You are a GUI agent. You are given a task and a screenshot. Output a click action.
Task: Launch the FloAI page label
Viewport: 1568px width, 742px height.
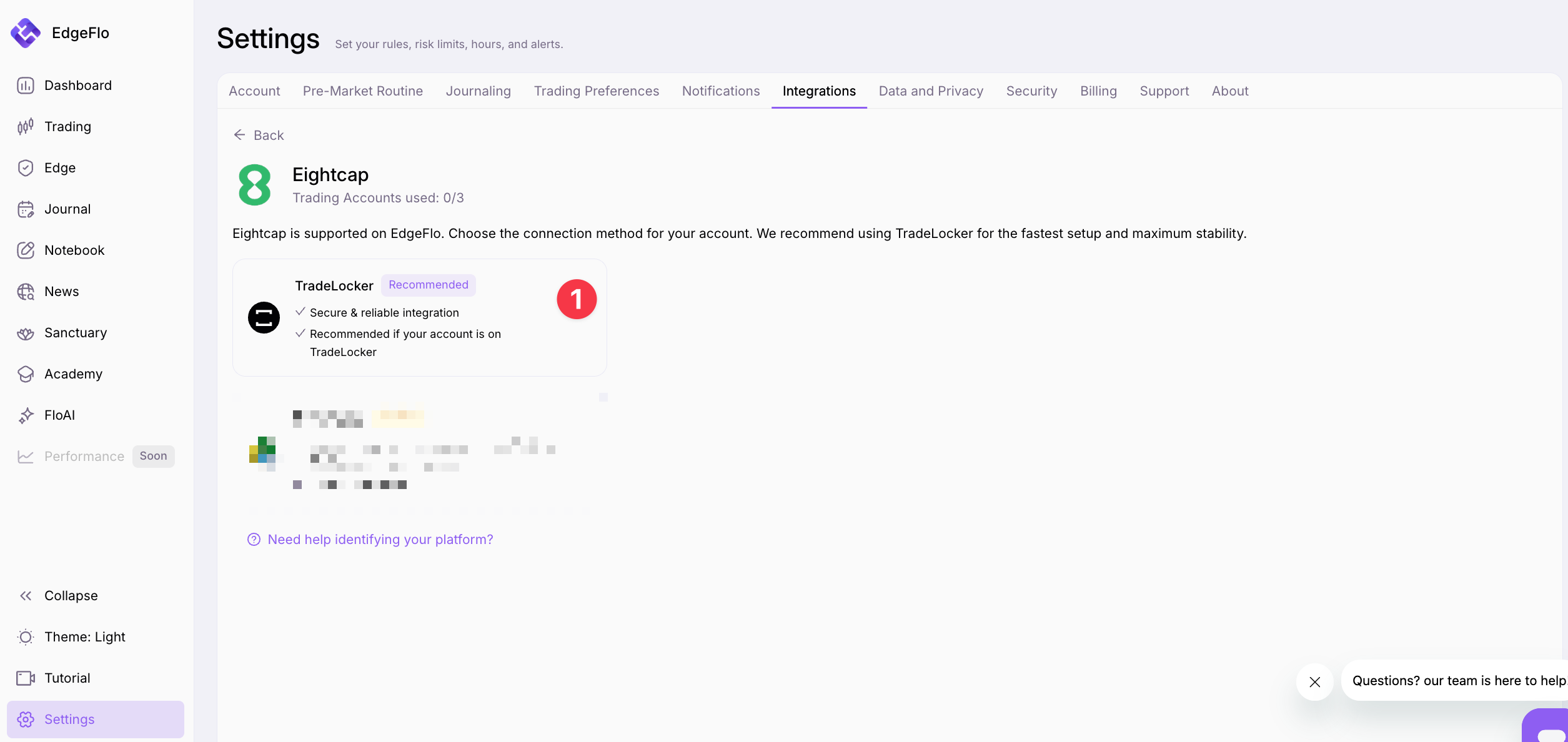click(x=60, y=415)
